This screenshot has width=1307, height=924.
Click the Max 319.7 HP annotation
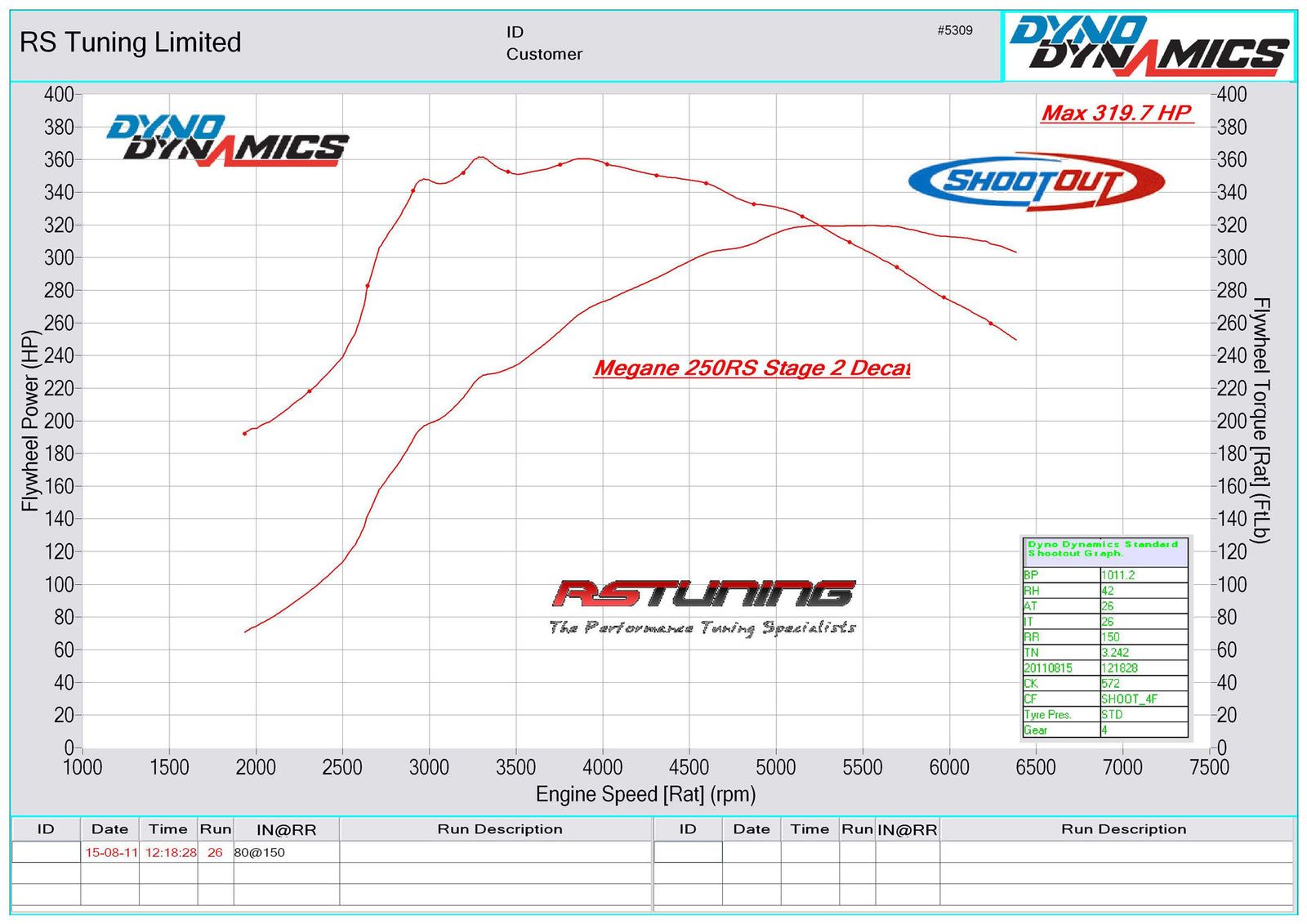tap(1117, 115)
